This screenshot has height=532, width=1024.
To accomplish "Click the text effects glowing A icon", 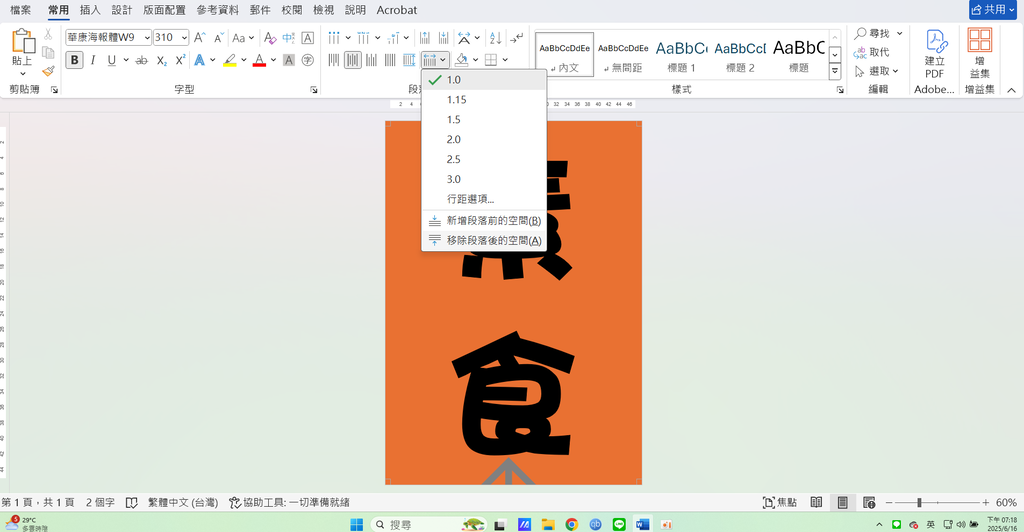I will 200,60.
